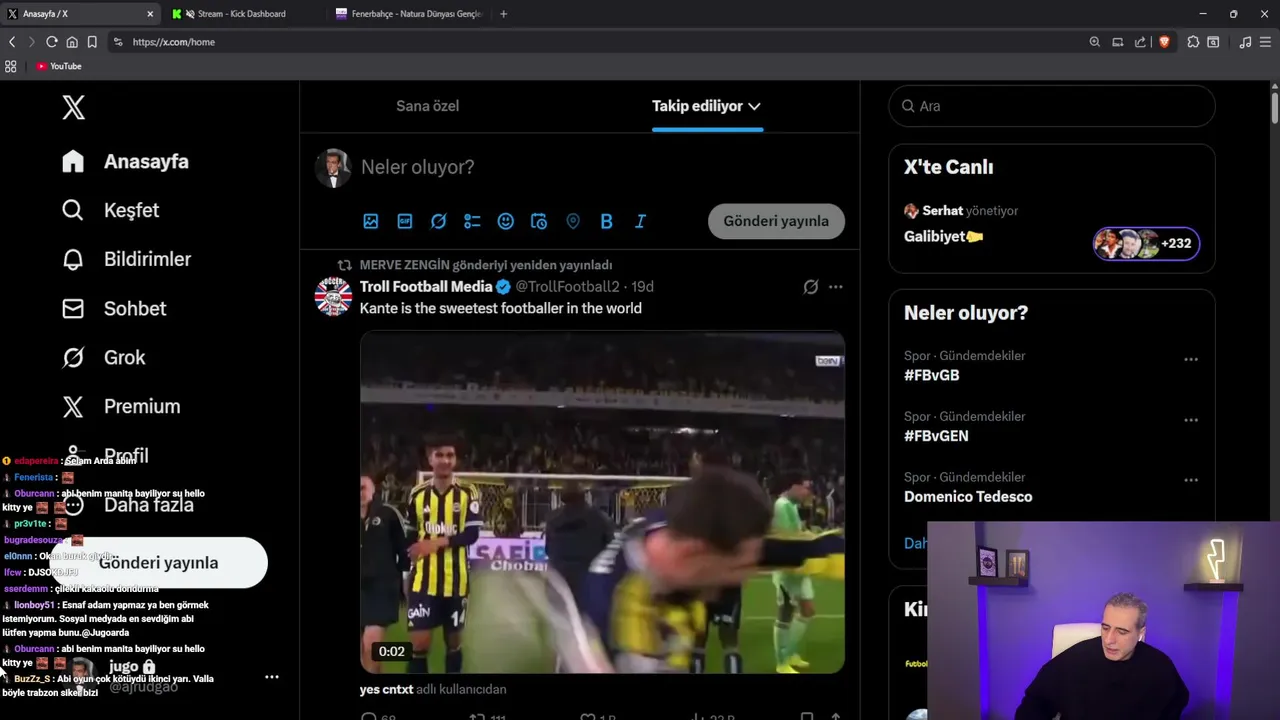This screenshot has width=1280, height=720.
Task: Click the Grok icon in compose toolbar
Action: click(438, 221)
